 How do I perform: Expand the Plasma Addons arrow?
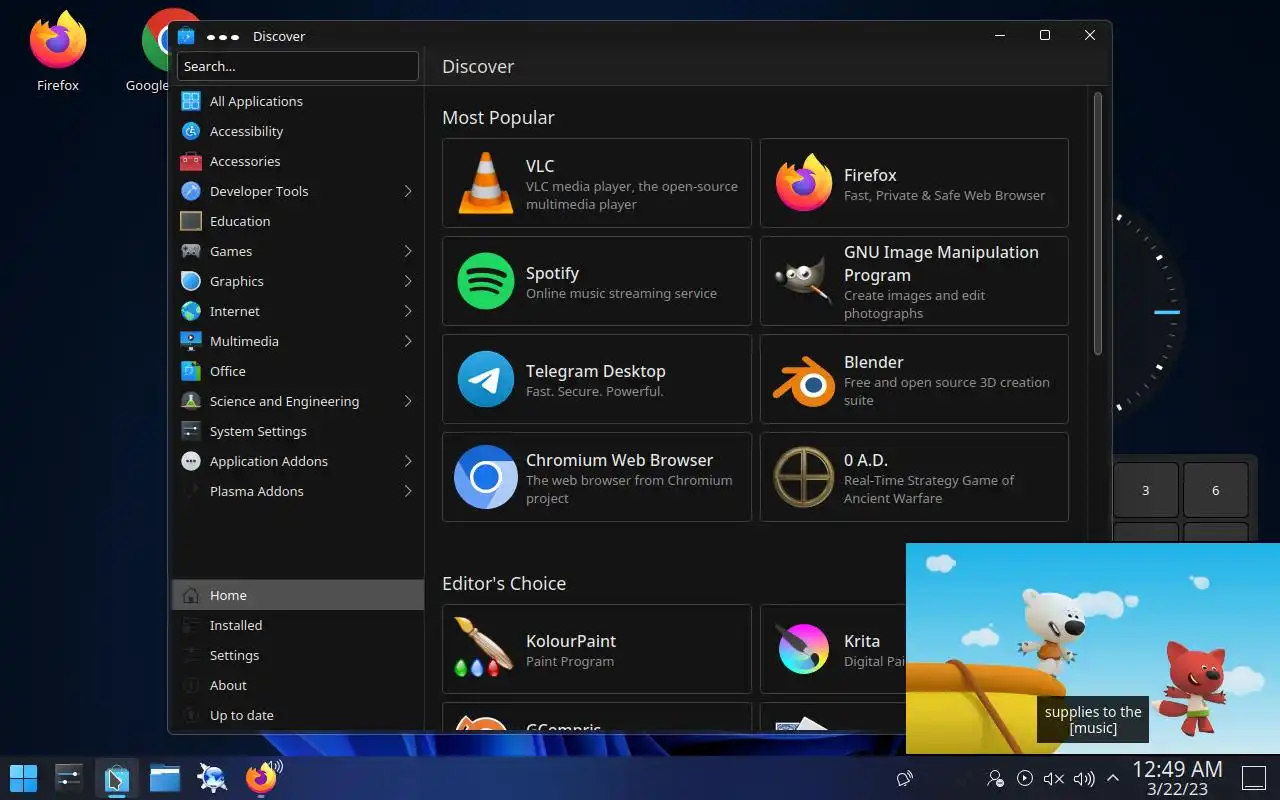(408, 491)
